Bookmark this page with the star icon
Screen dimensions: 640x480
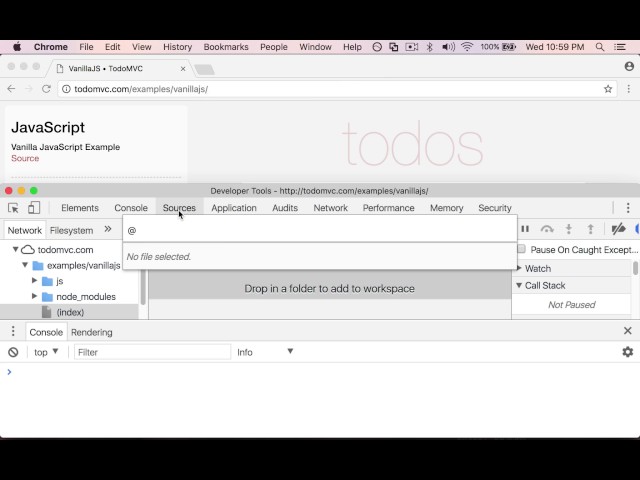pos(608,89)
